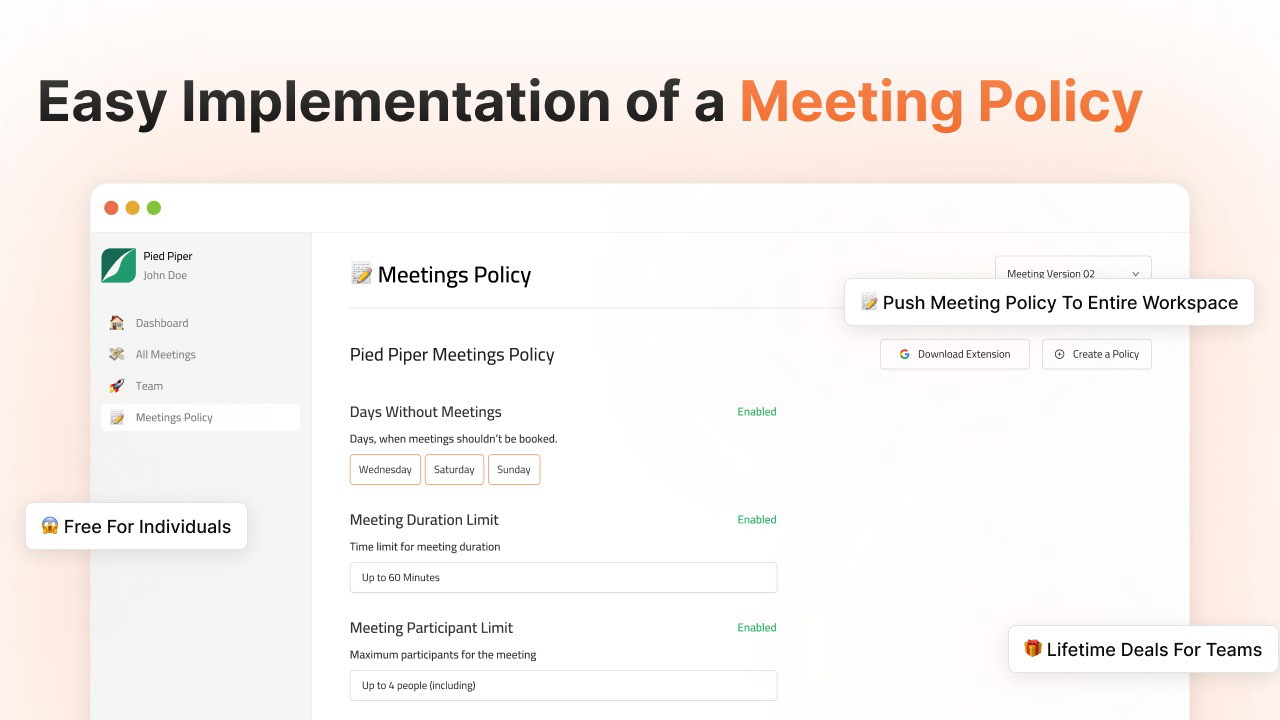Click the Team rocket icon
This screenshot has height=720, width=1280.
point(117,386)
